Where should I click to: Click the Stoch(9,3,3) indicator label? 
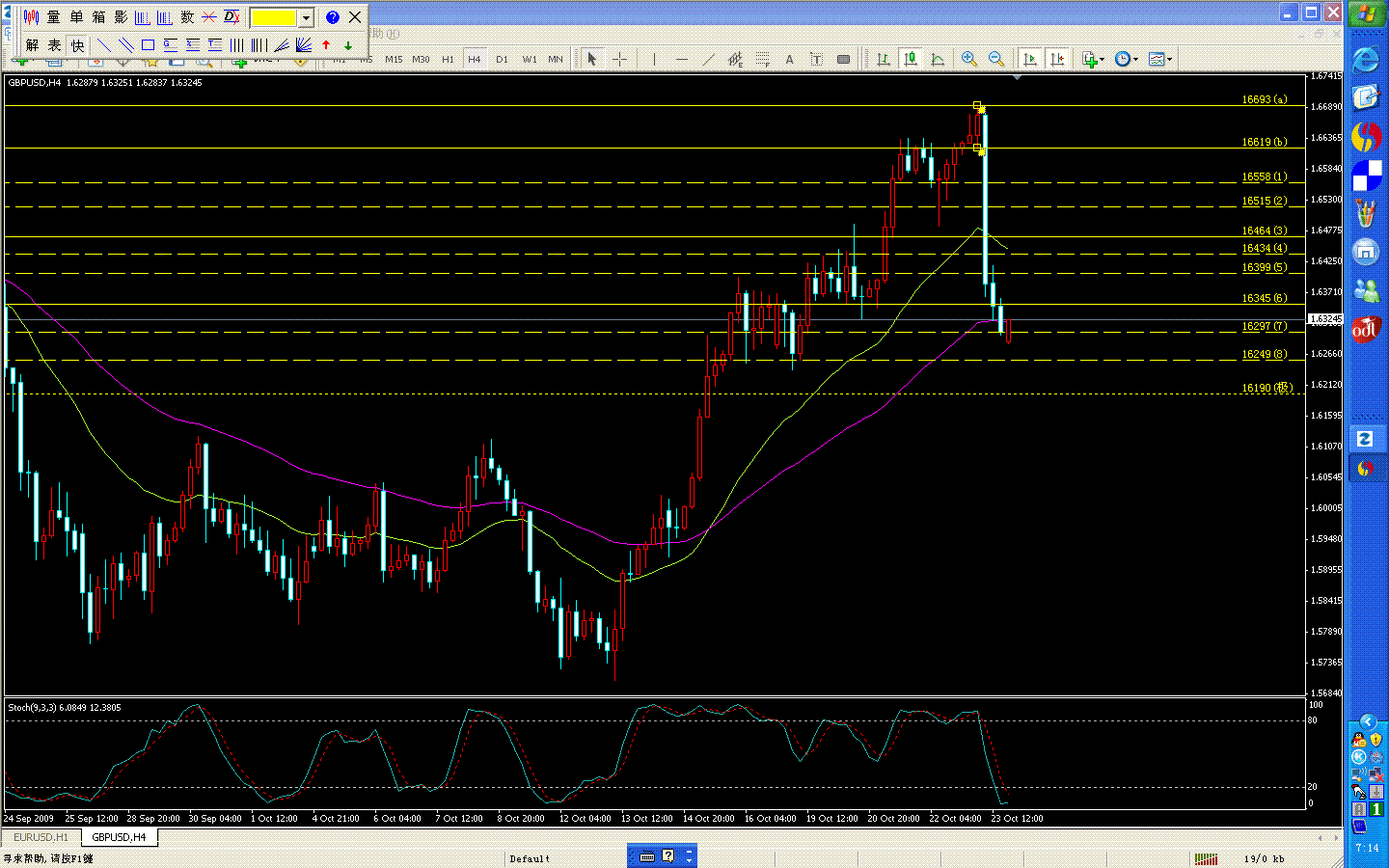coord(65,708)
